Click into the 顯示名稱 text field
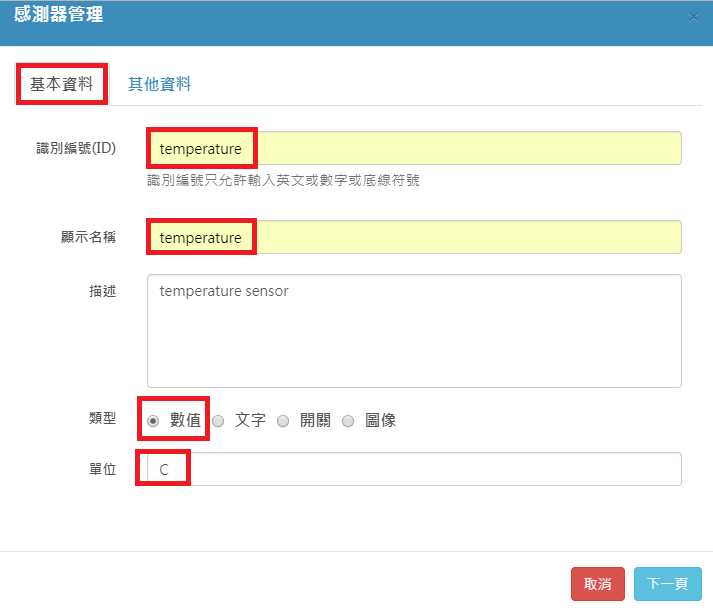713x613 pixels. pyautogui.click(x=414, y=237)
